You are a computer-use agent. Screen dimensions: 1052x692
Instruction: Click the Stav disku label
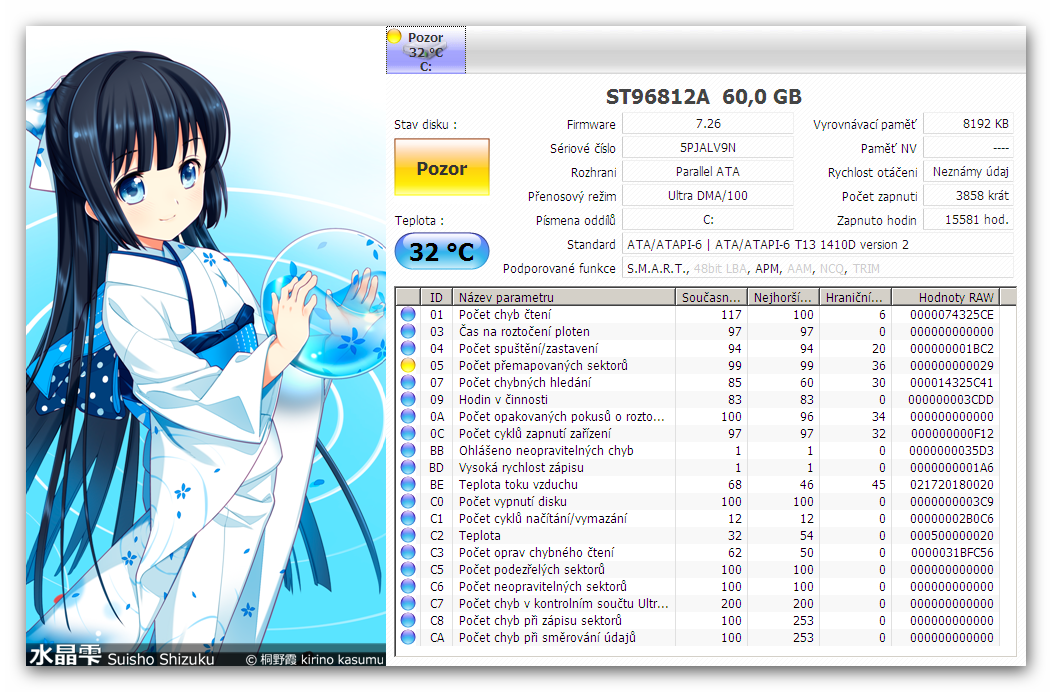click(425, 124)
